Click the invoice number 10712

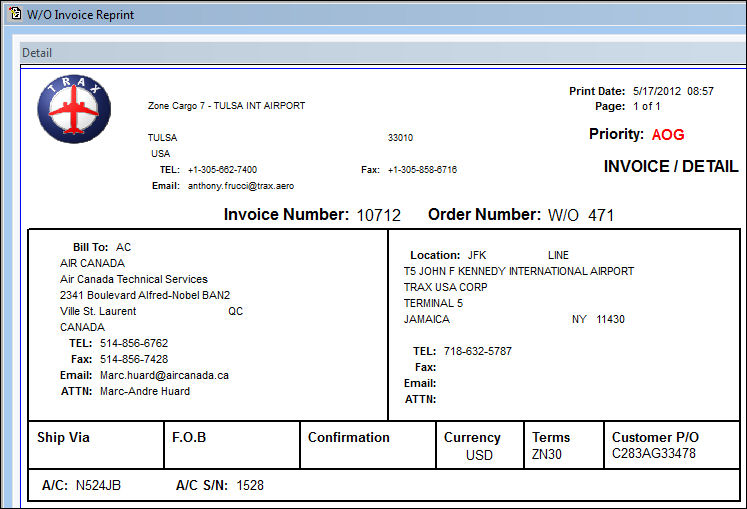[x=379, y=215]
